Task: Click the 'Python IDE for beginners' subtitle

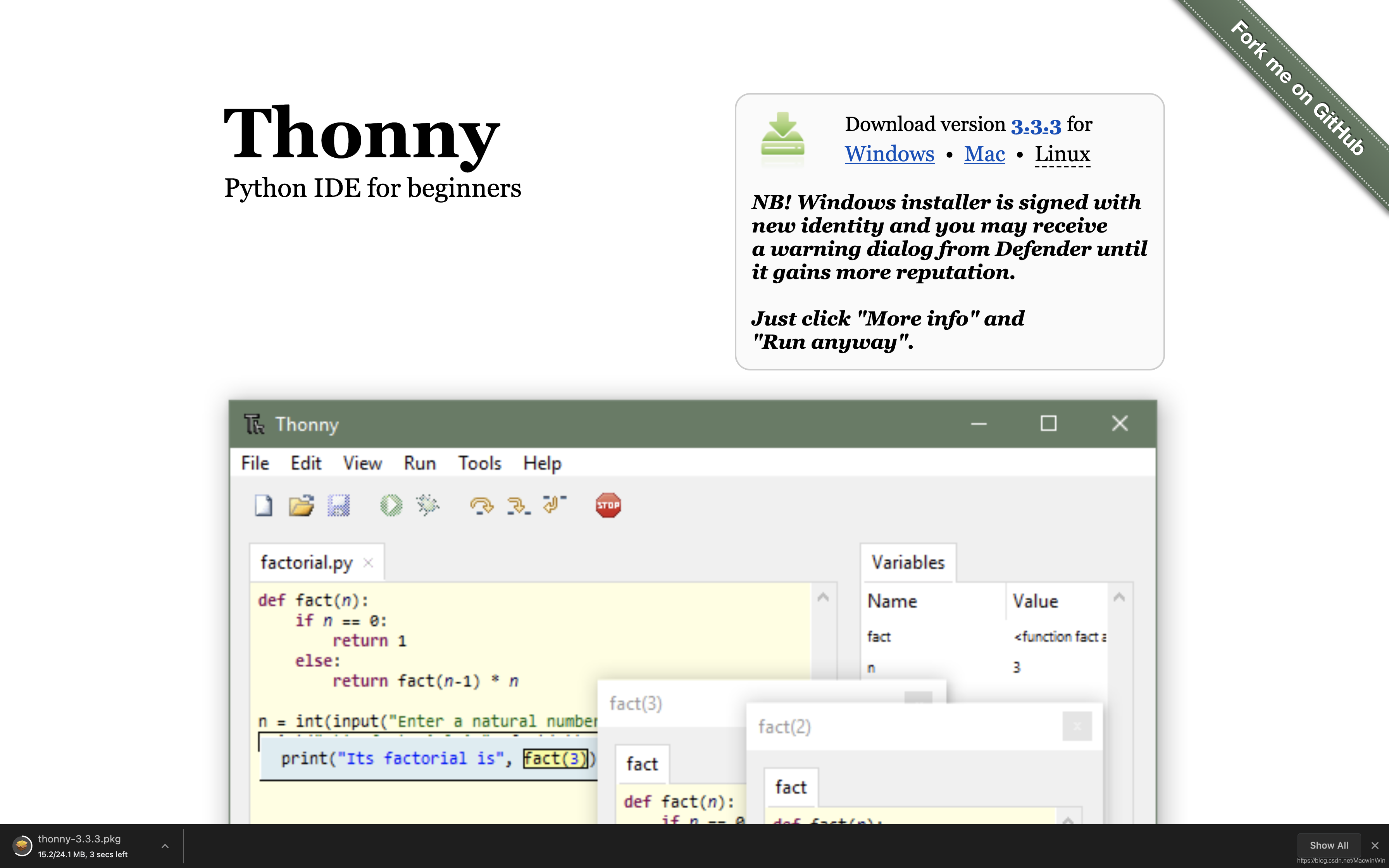Action: tap(372, 188)
